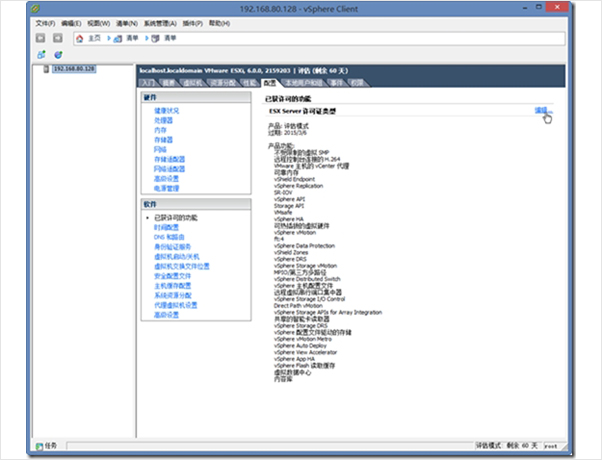Switch to the 本地用户和组 tab
The width and height of the screenshot is (602, 460).
click(x=304, y=83)
